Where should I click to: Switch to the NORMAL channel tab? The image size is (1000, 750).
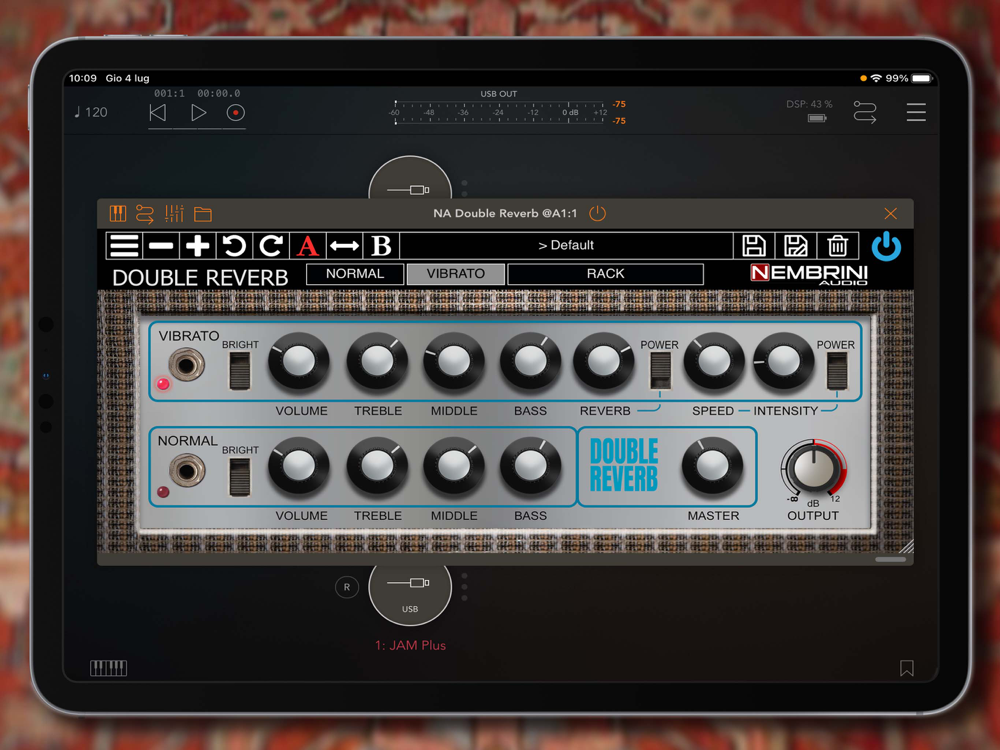click(x=355, y=274)
